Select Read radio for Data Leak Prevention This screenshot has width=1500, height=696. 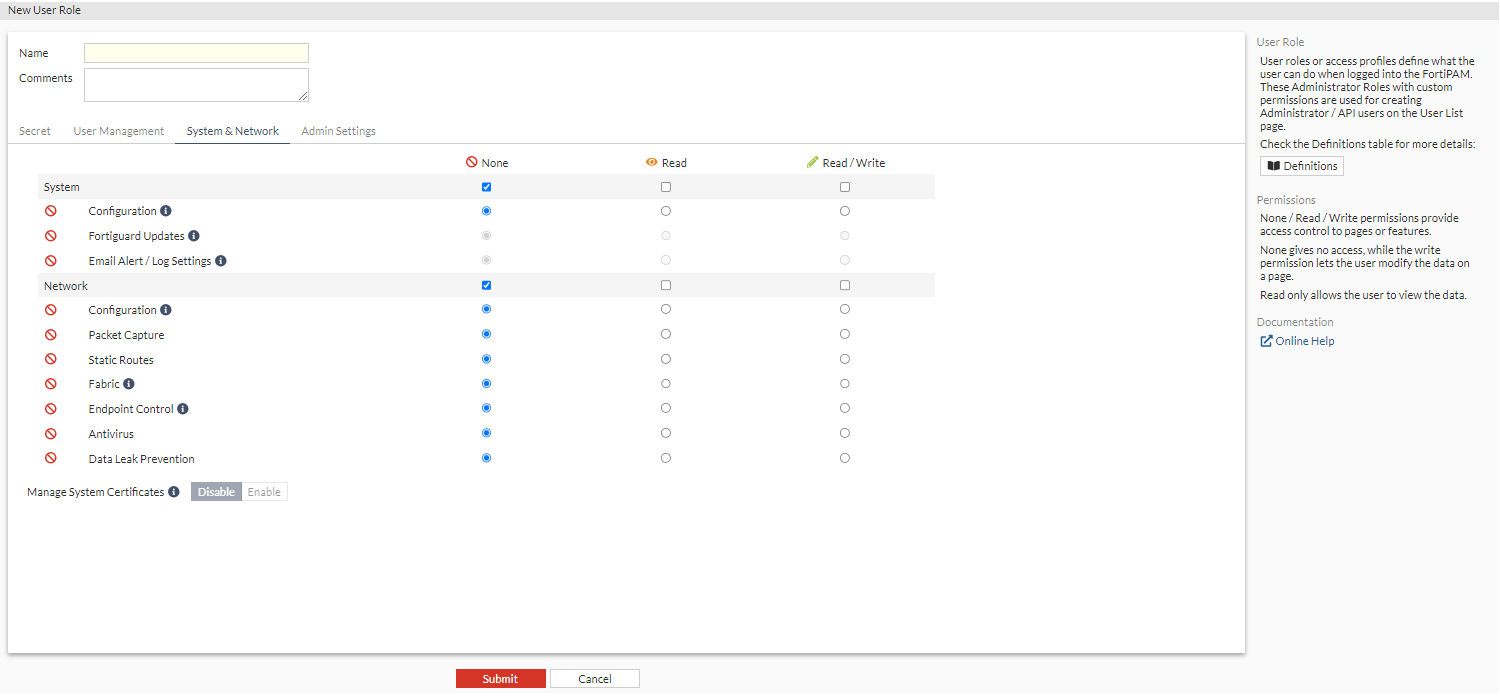point(666,458)
